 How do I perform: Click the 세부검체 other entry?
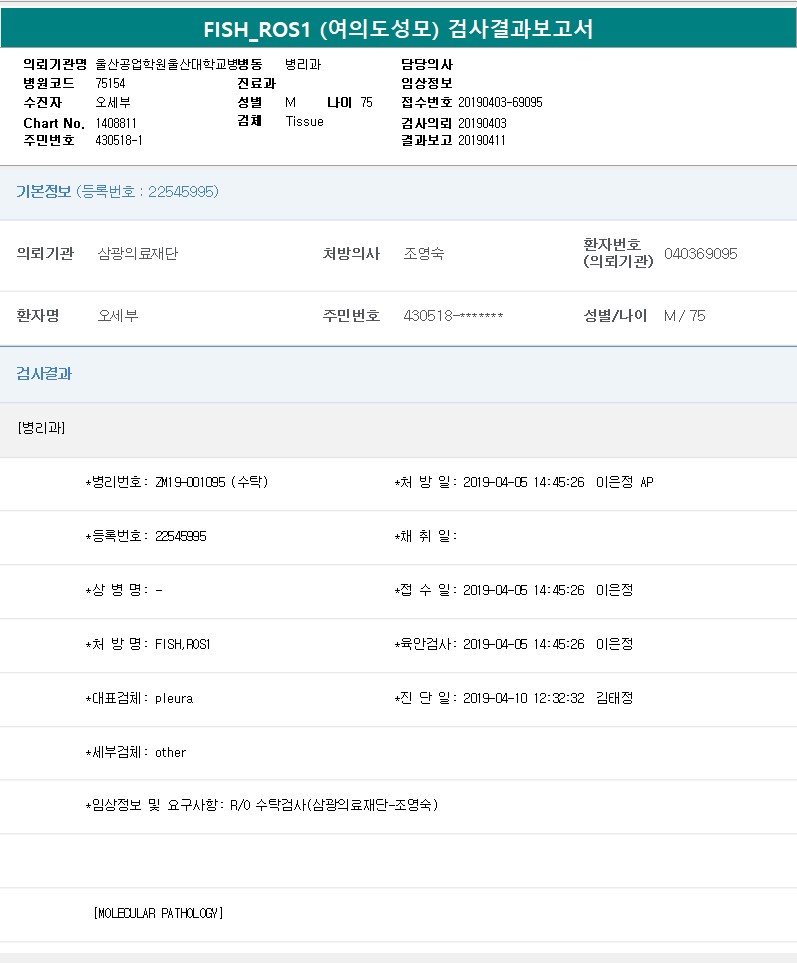click(x=170, y=753)
